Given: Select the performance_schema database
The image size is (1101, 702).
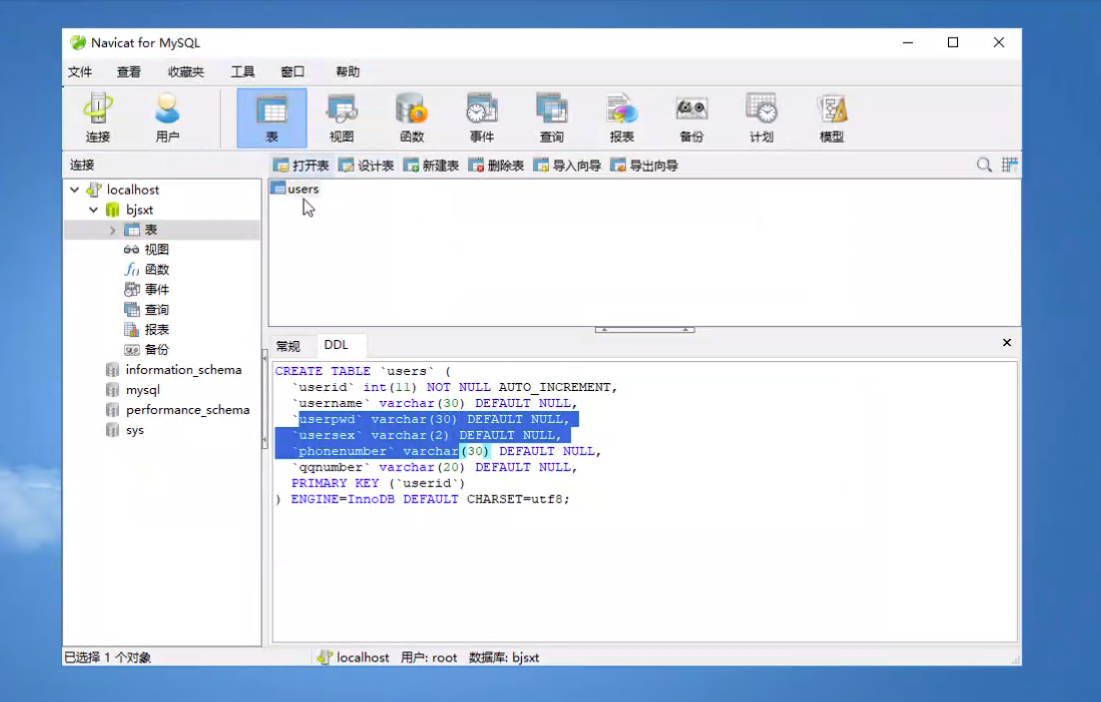Looking at the screenshot, I should (187, 410).
